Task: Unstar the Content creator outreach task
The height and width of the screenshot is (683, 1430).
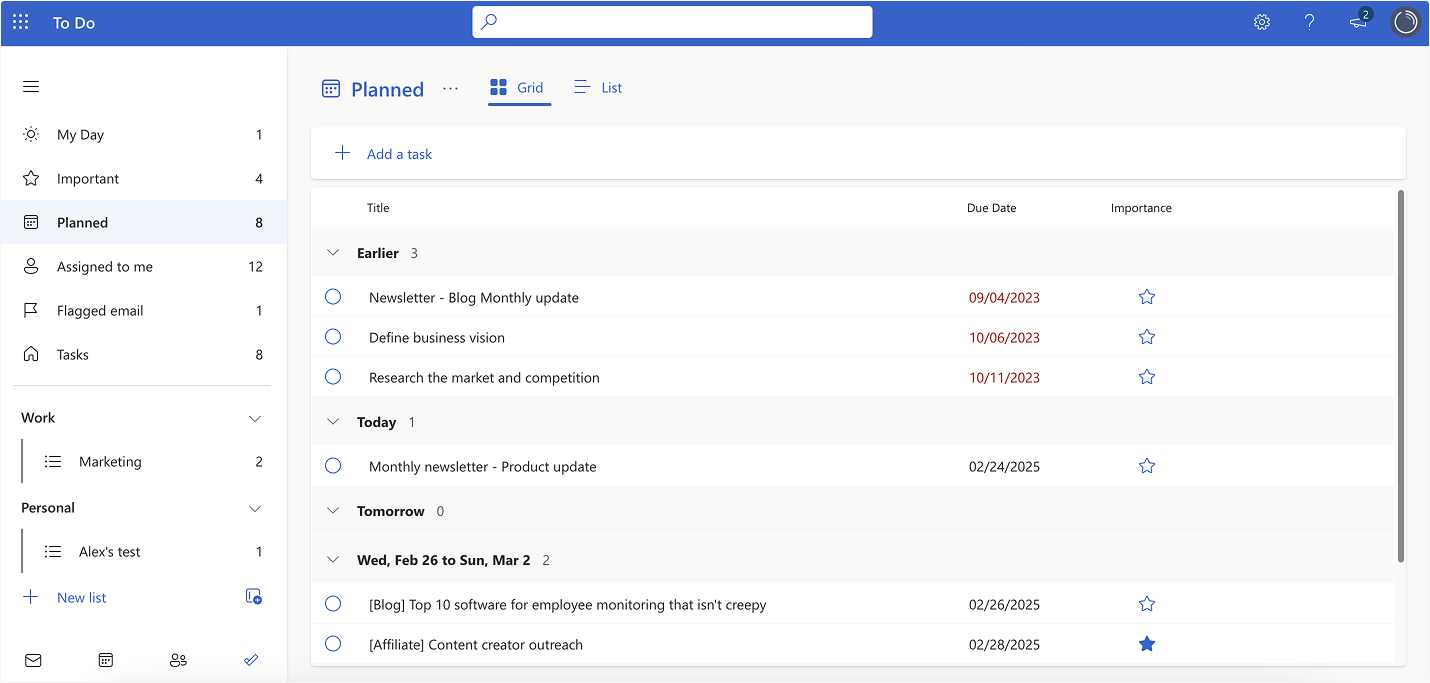Action: click(1146, 644)
